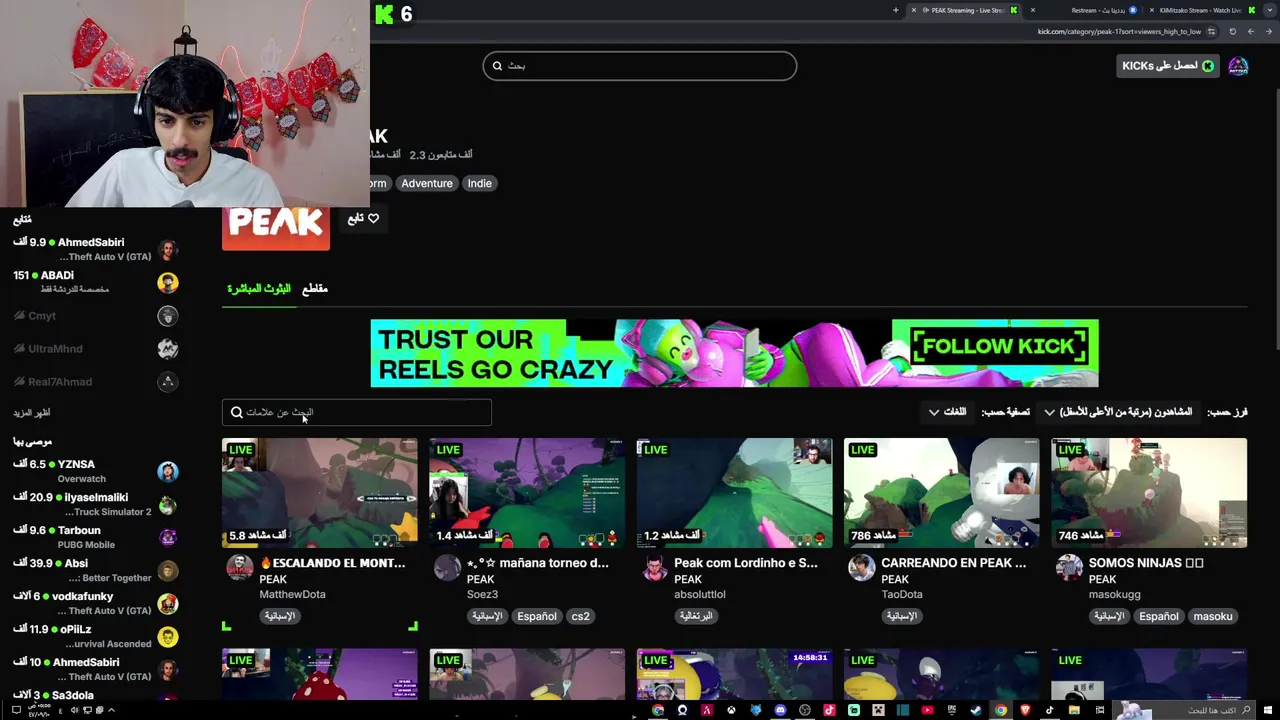Screen dimensions: 1280x720
Task: Open offline channel Real7Ahmad in sidebar
Action: 96,382
